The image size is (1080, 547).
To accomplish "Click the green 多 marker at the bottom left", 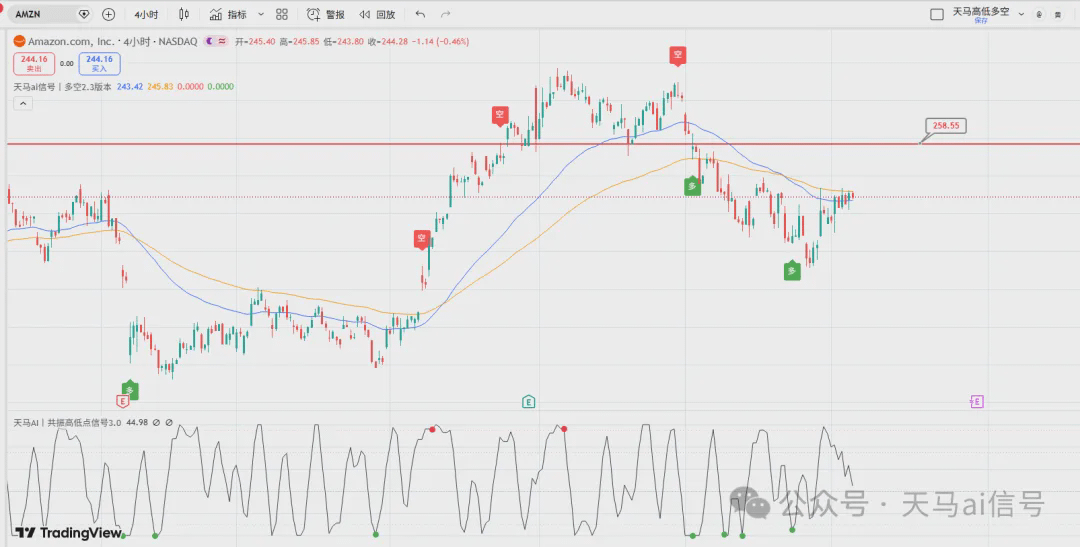I will [130, 390].
